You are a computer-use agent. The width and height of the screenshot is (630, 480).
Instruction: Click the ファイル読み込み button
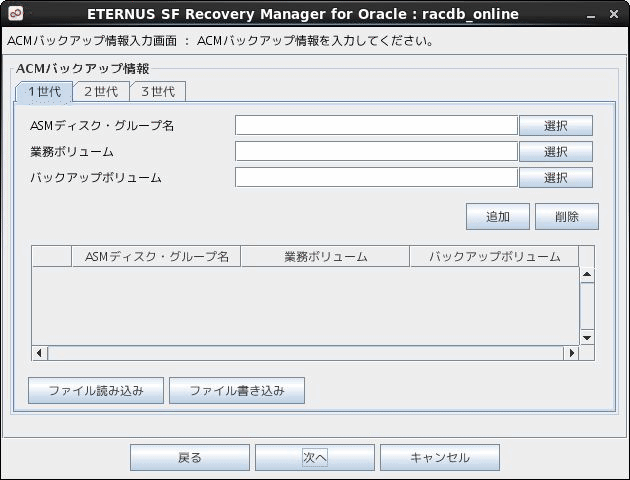(x=96, y=390)
